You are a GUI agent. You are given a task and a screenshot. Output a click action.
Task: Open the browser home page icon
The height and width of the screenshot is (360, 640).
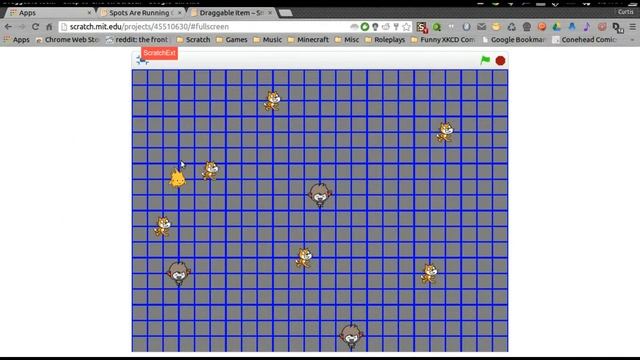(x=49, y=27)
